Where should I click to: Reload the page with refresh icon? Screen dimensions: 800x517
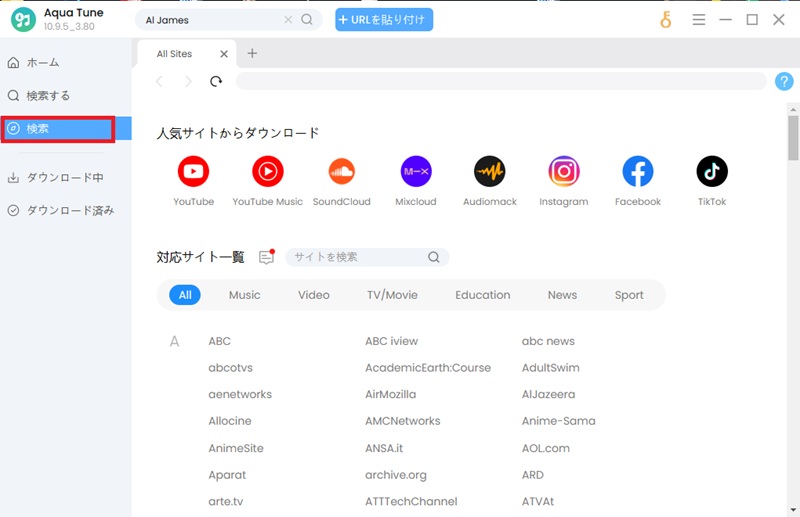(x=216, y=81)
